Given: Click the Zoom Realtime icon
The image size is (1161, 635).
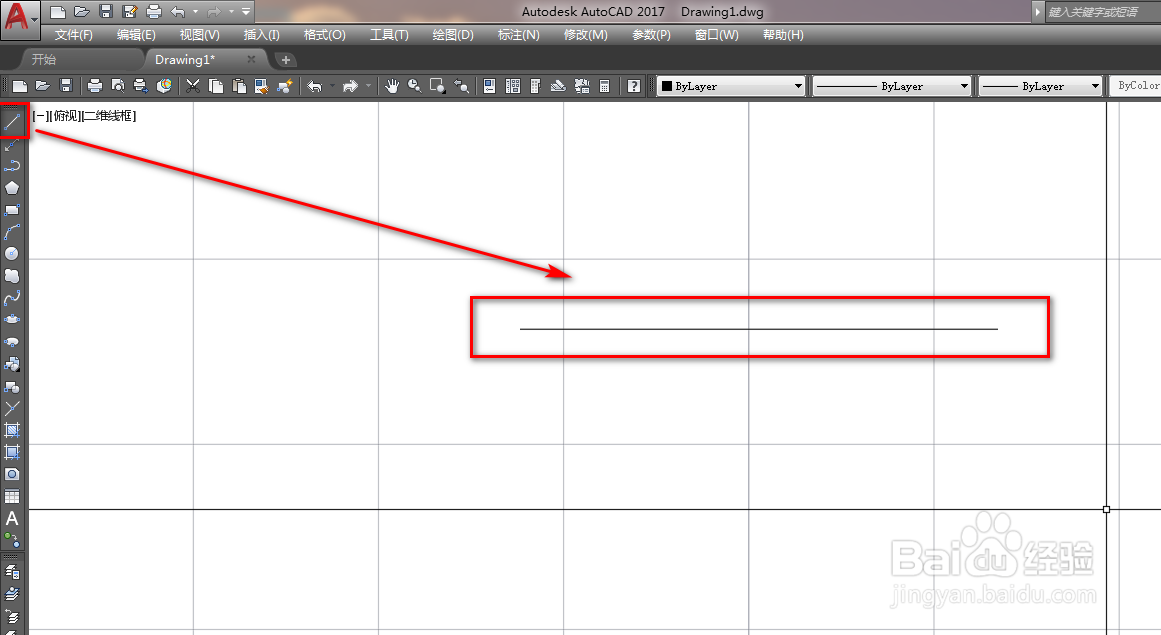Looking at the screenshot, I should click(415, 86).
